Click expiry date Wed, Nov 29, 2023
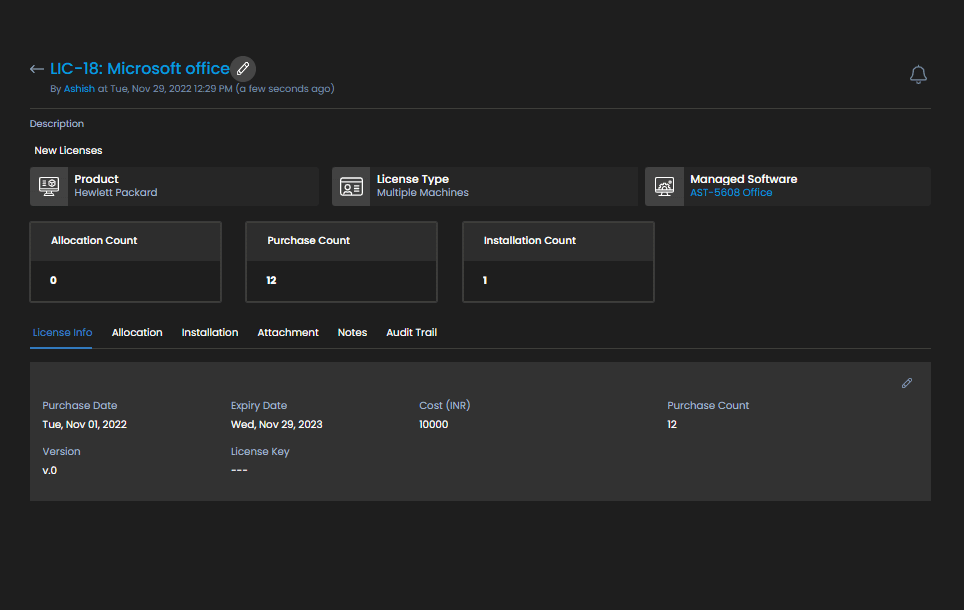Image resolution: width=964 pixels, height=610 pixels. [277, 424]
